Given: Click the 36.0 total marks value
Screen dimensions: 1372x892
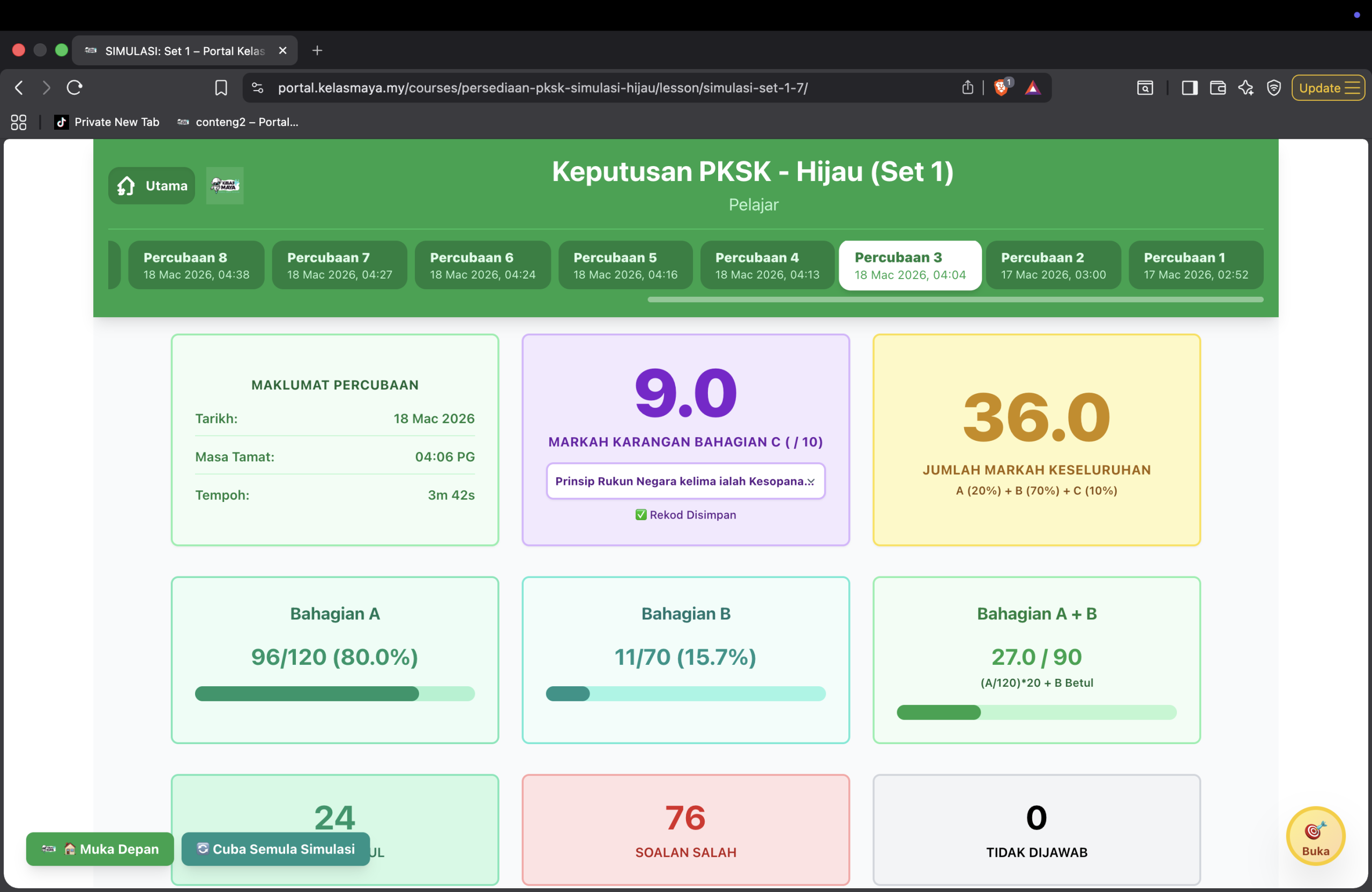Looking at the screenshot, I should click(1037, 417).
